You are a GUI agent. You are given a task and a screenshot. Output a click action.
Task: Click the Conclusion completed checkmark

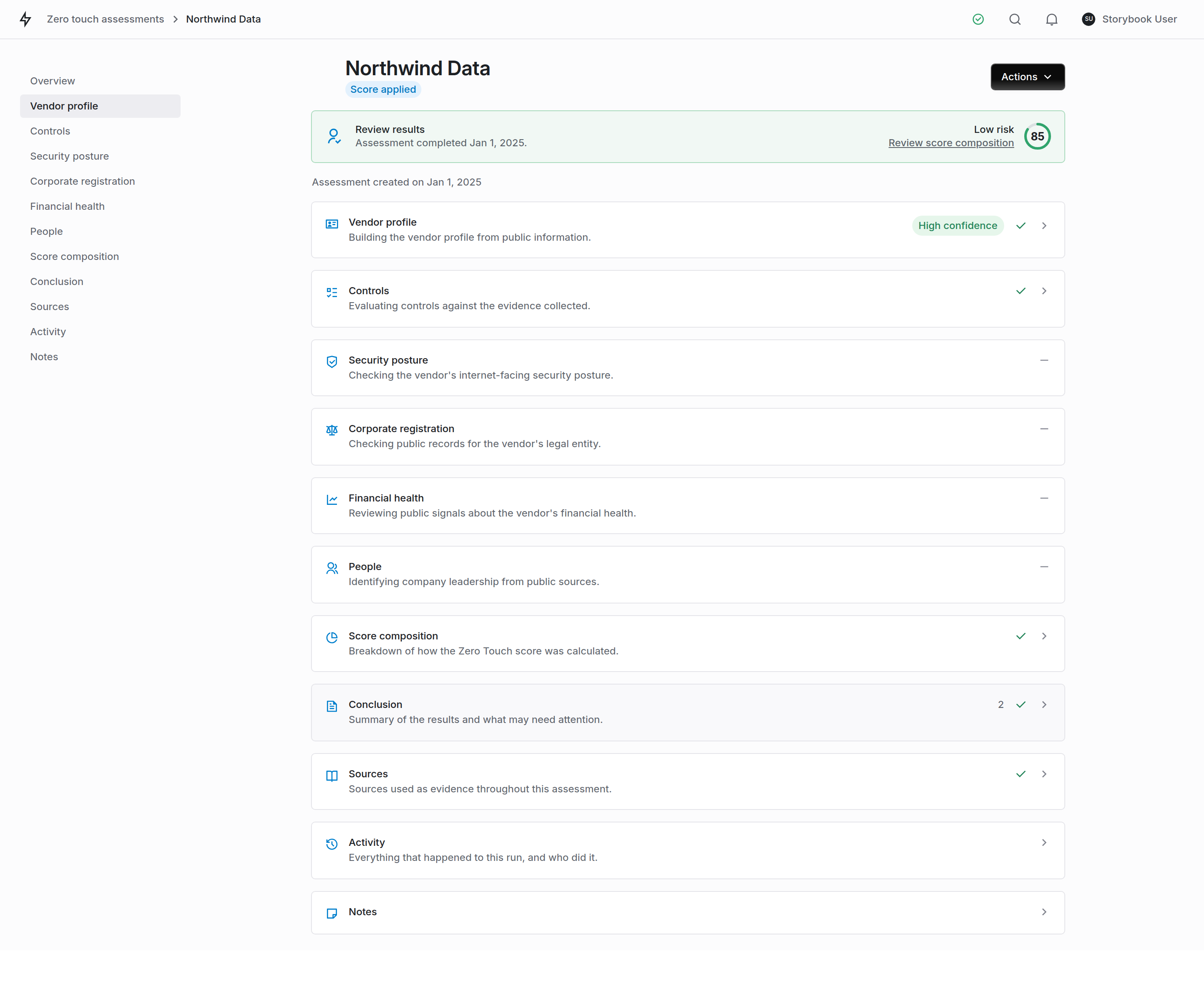1021,705
